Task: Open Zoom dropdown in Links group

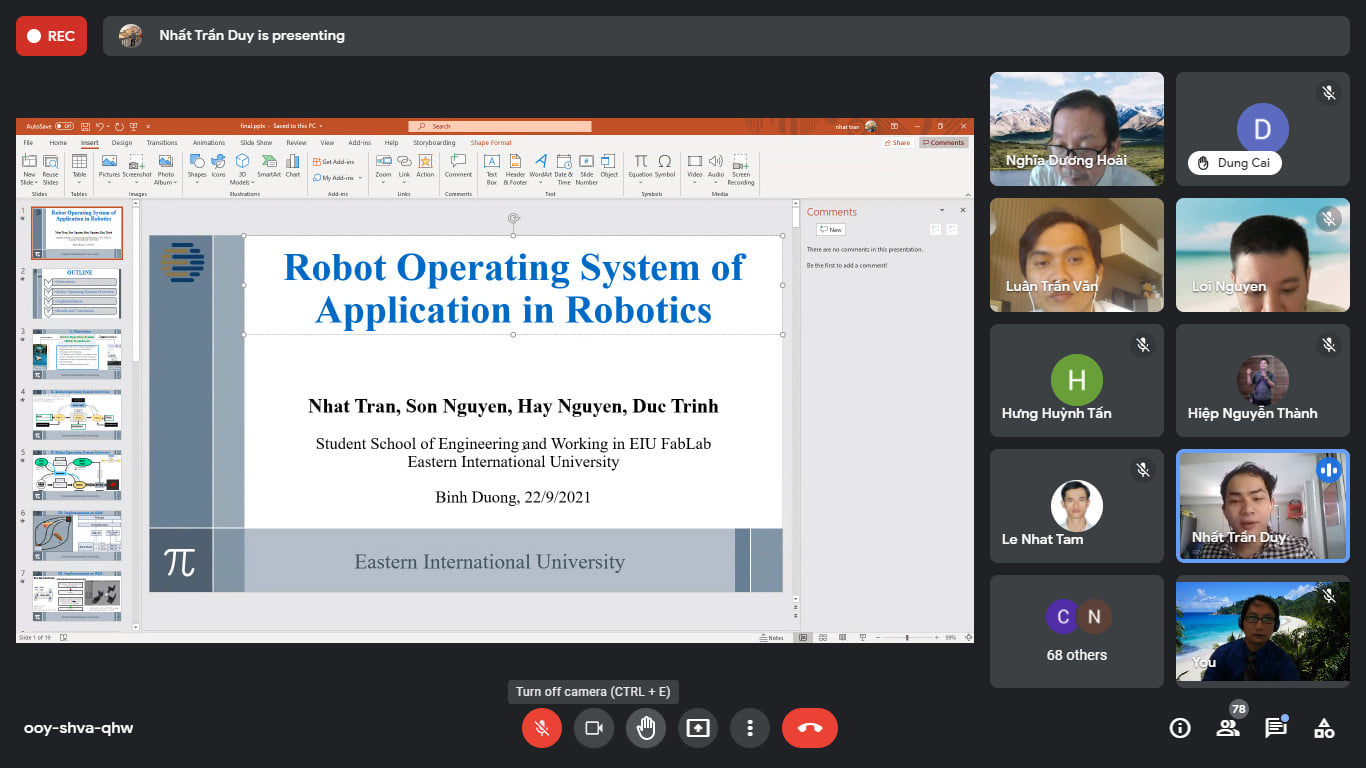Action: (383, 168)
